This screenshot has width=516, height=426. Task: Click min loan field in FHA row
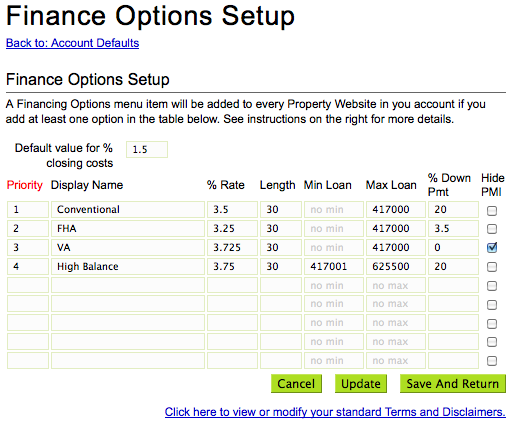pos(334,229)
